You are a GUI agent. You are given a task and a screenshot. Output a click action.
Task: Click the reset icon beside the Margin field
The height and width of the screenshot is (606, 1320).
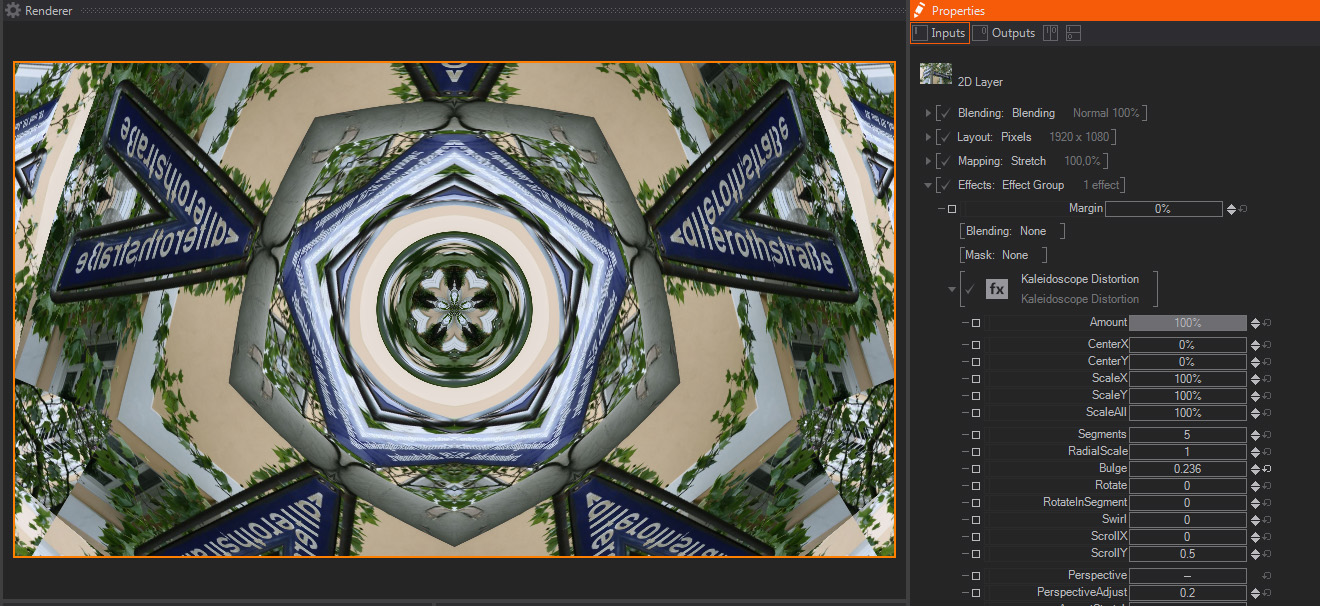(x=1243, y=209)
